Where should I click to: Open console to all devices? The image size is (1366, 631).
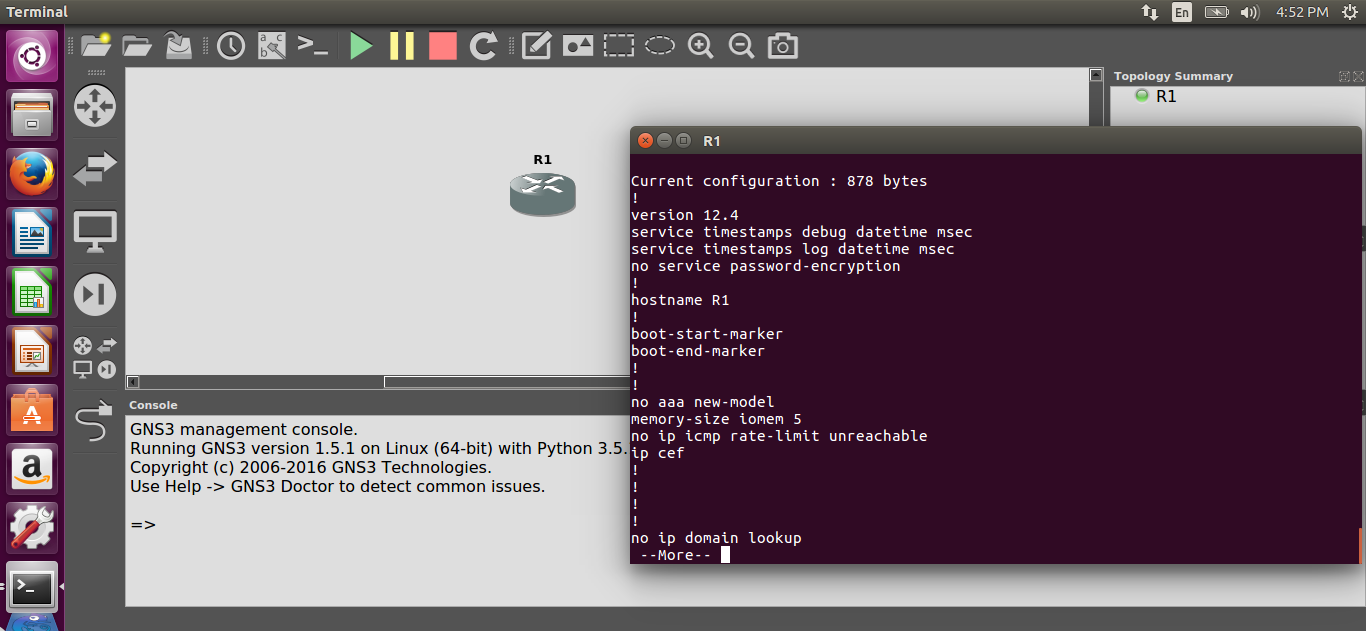click(x=313, y=46)
